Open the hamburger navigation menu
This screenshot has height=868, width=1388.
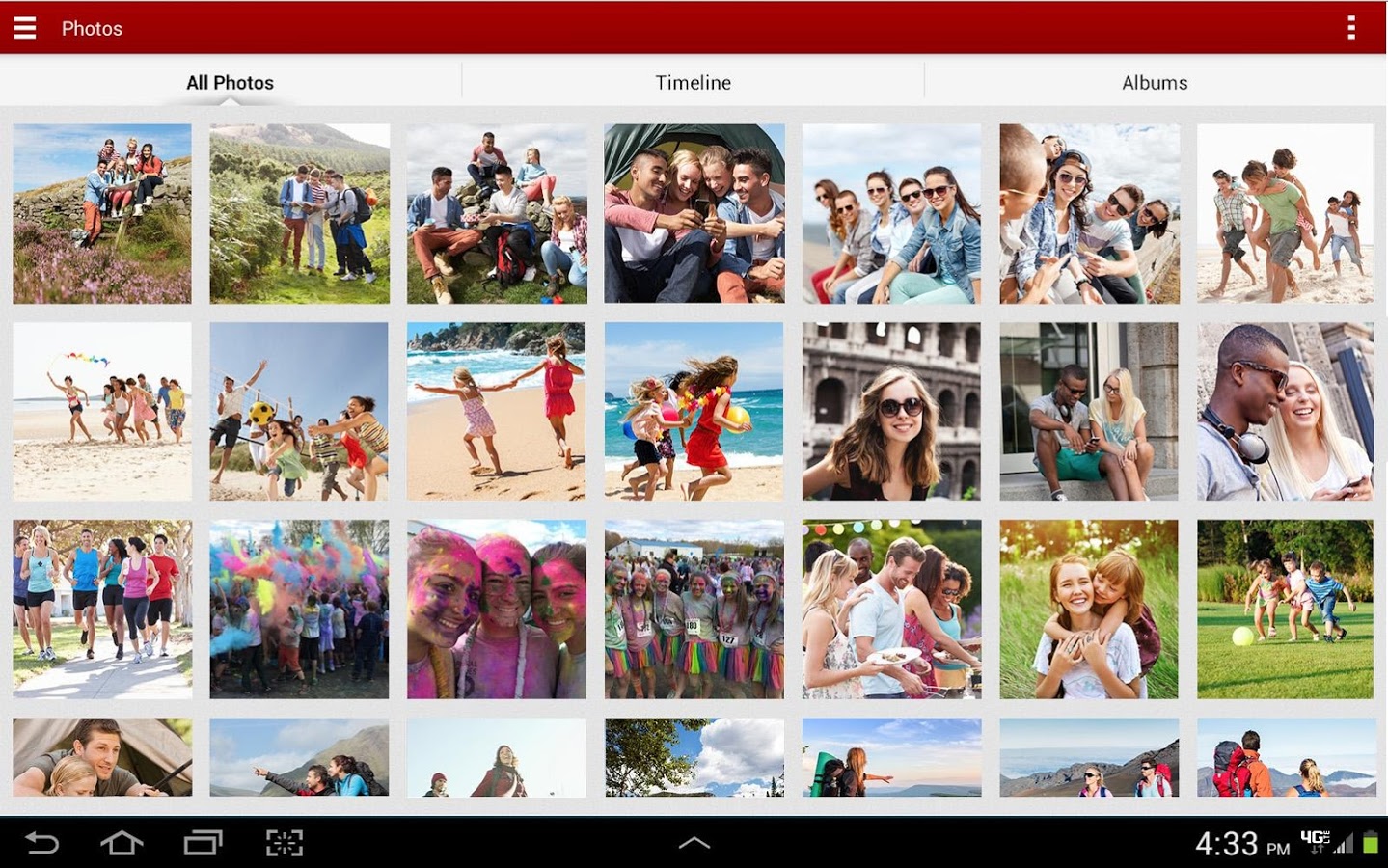coord(24,28)
